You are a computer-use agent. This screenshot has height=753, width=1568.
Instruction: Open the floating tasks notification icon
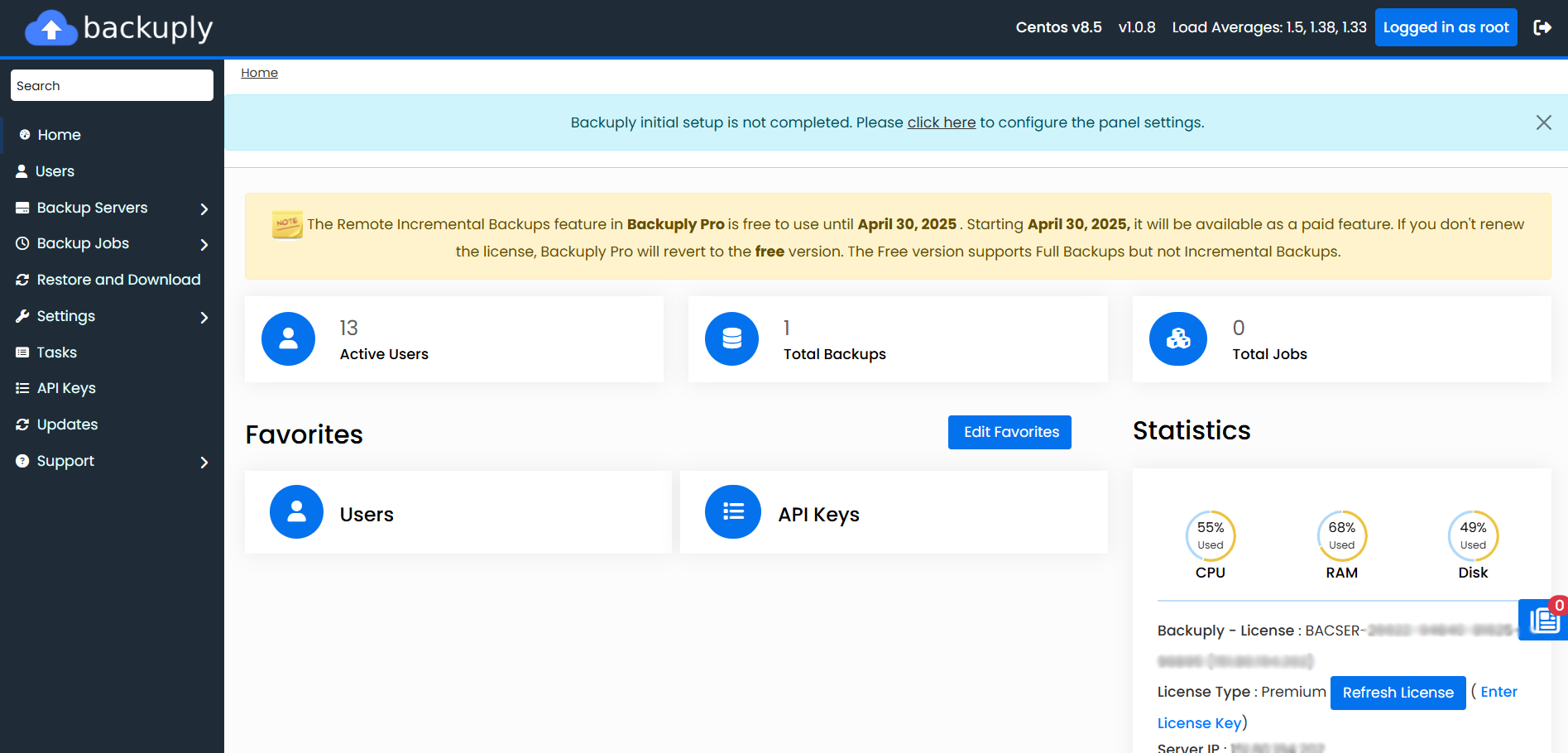[x=1543, y=620]
